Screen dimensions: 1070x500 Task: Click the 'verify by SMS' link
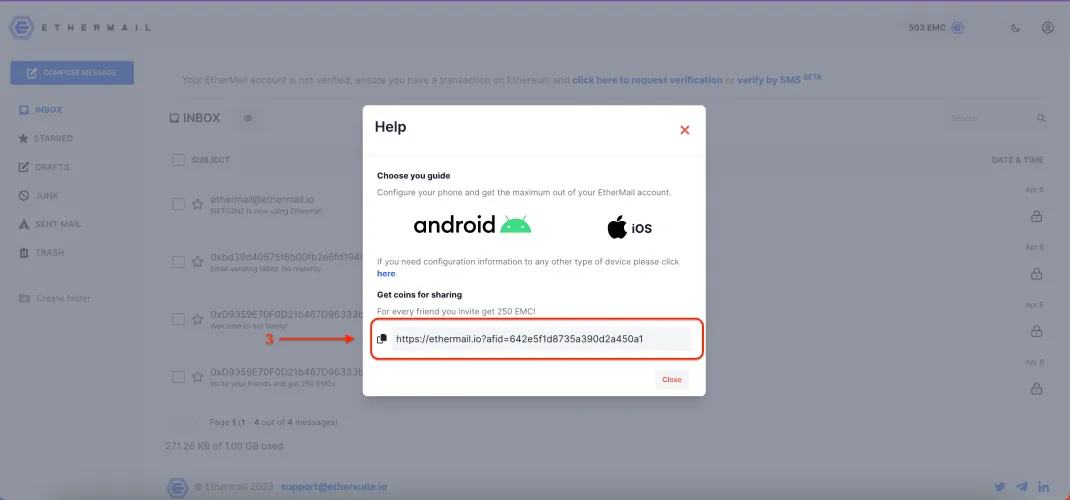click(x=770, y=80)
